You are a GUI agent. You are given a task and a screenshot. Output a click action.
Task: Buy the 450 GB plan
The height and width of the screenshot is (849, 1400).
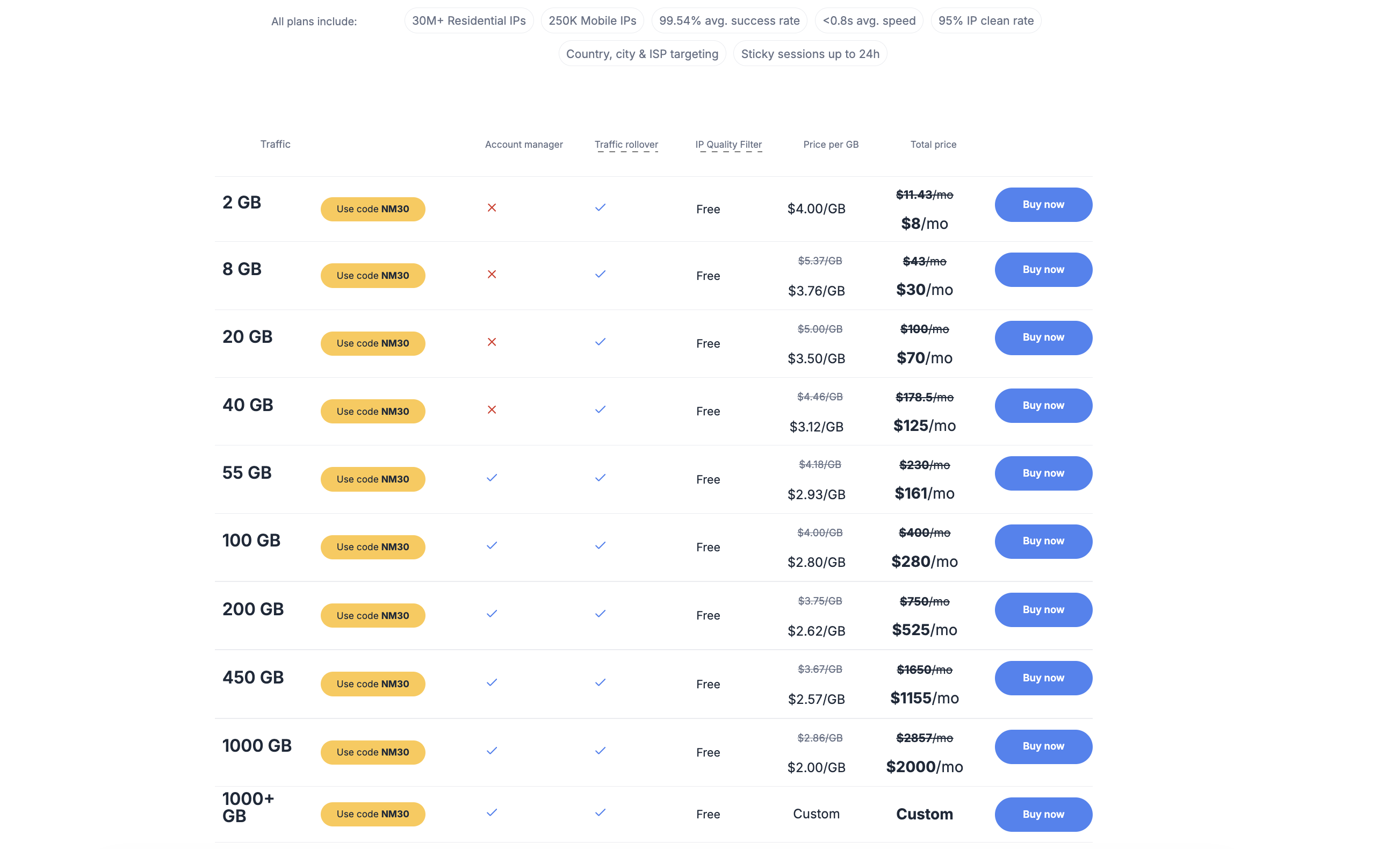1043,678
